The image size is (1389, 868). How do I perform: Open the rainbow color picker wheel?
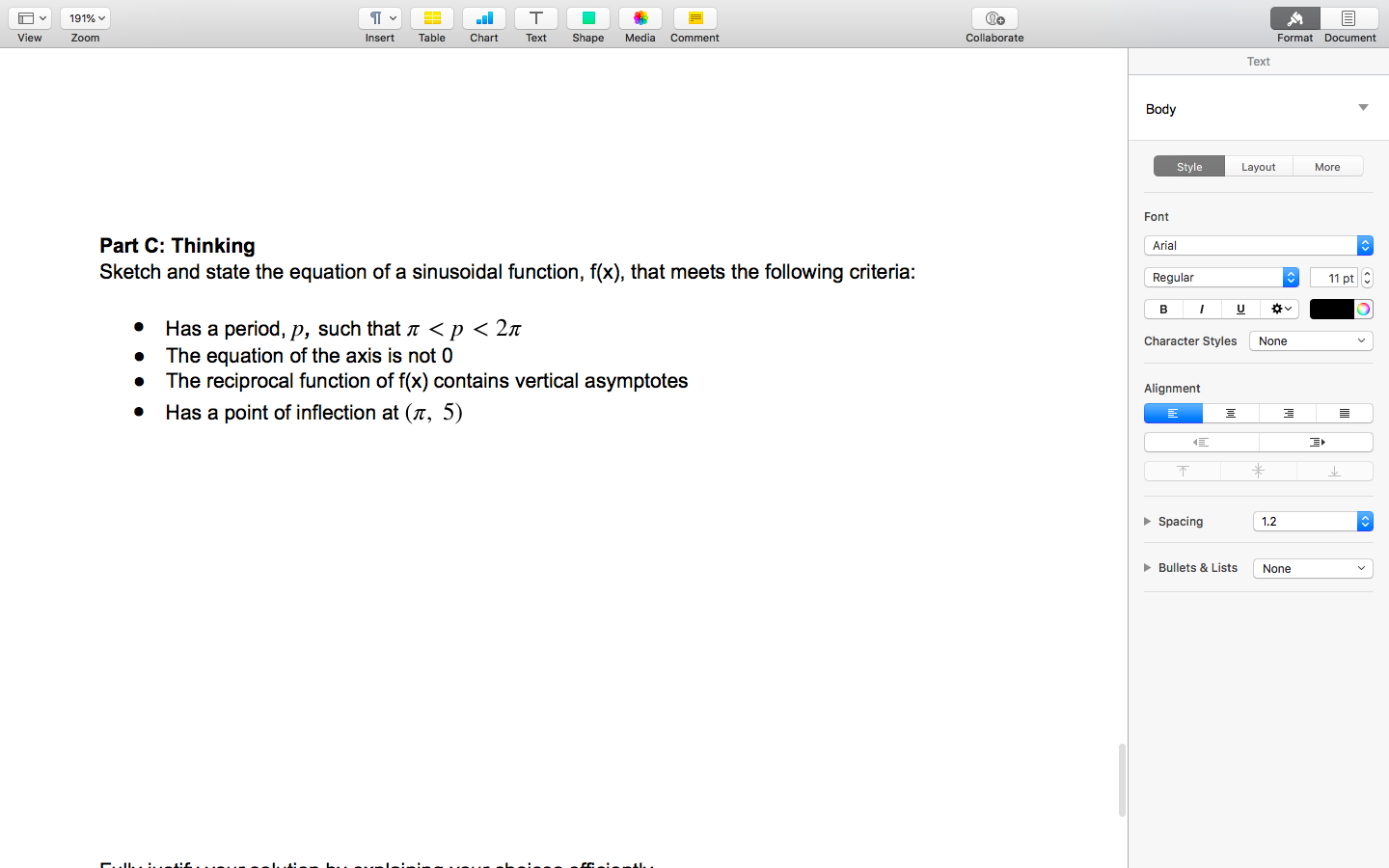coord(1363,309)
